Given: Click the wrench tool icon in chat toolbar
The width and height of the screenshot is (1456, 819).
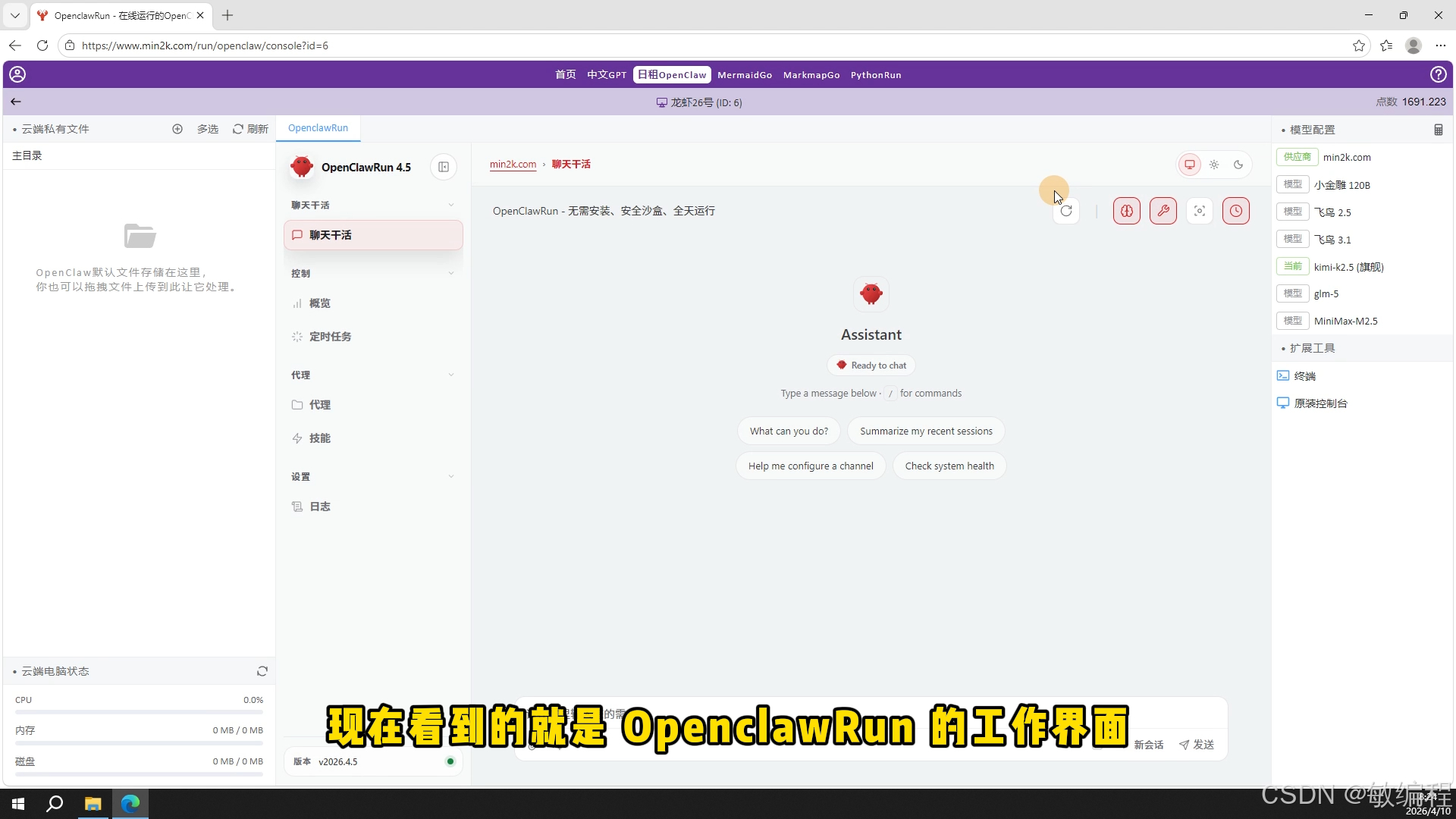Looking at the screenshot, I should (1163, 211).
